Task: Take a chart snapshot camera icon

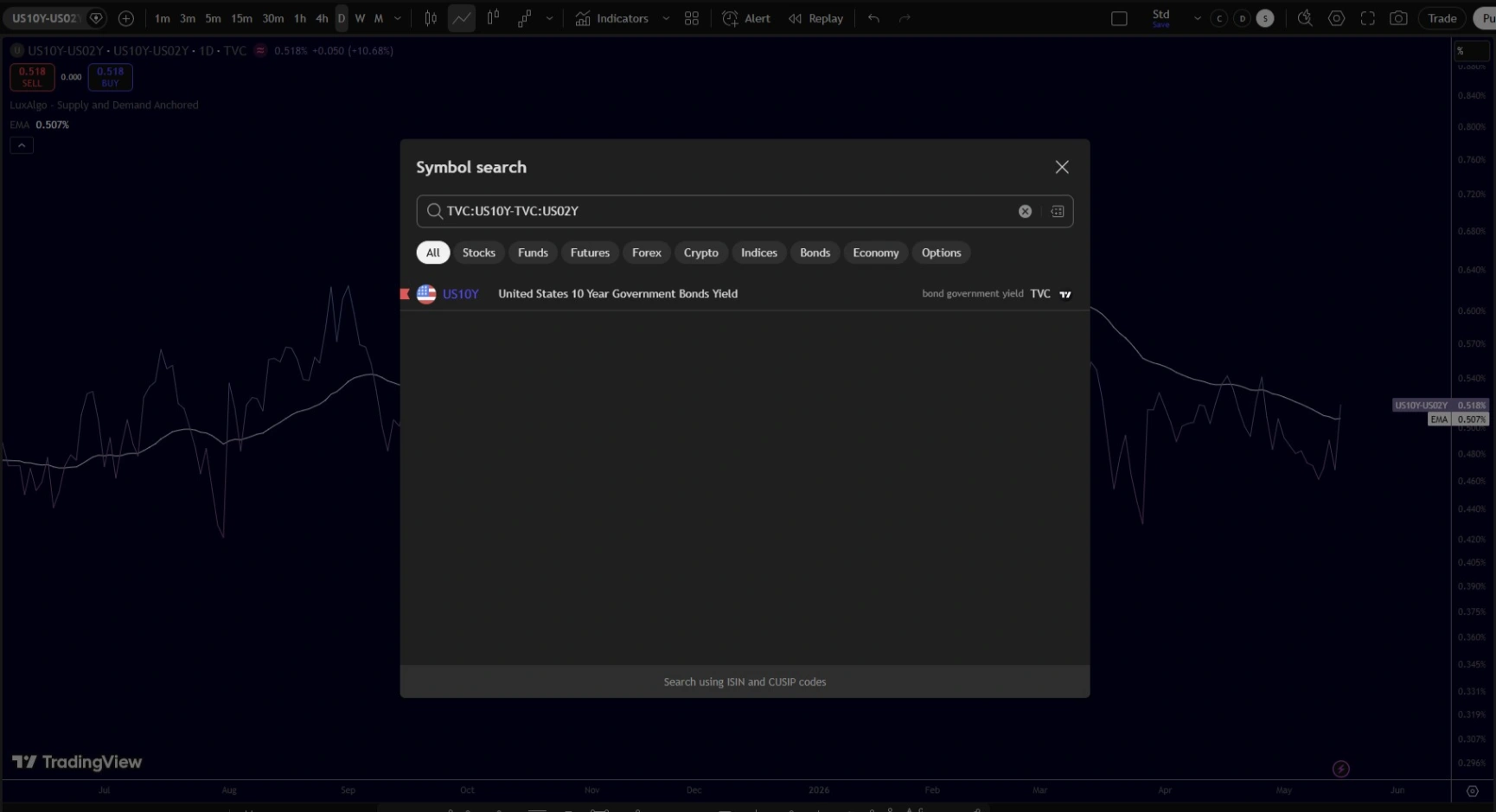Action: tap(1398, 18)
